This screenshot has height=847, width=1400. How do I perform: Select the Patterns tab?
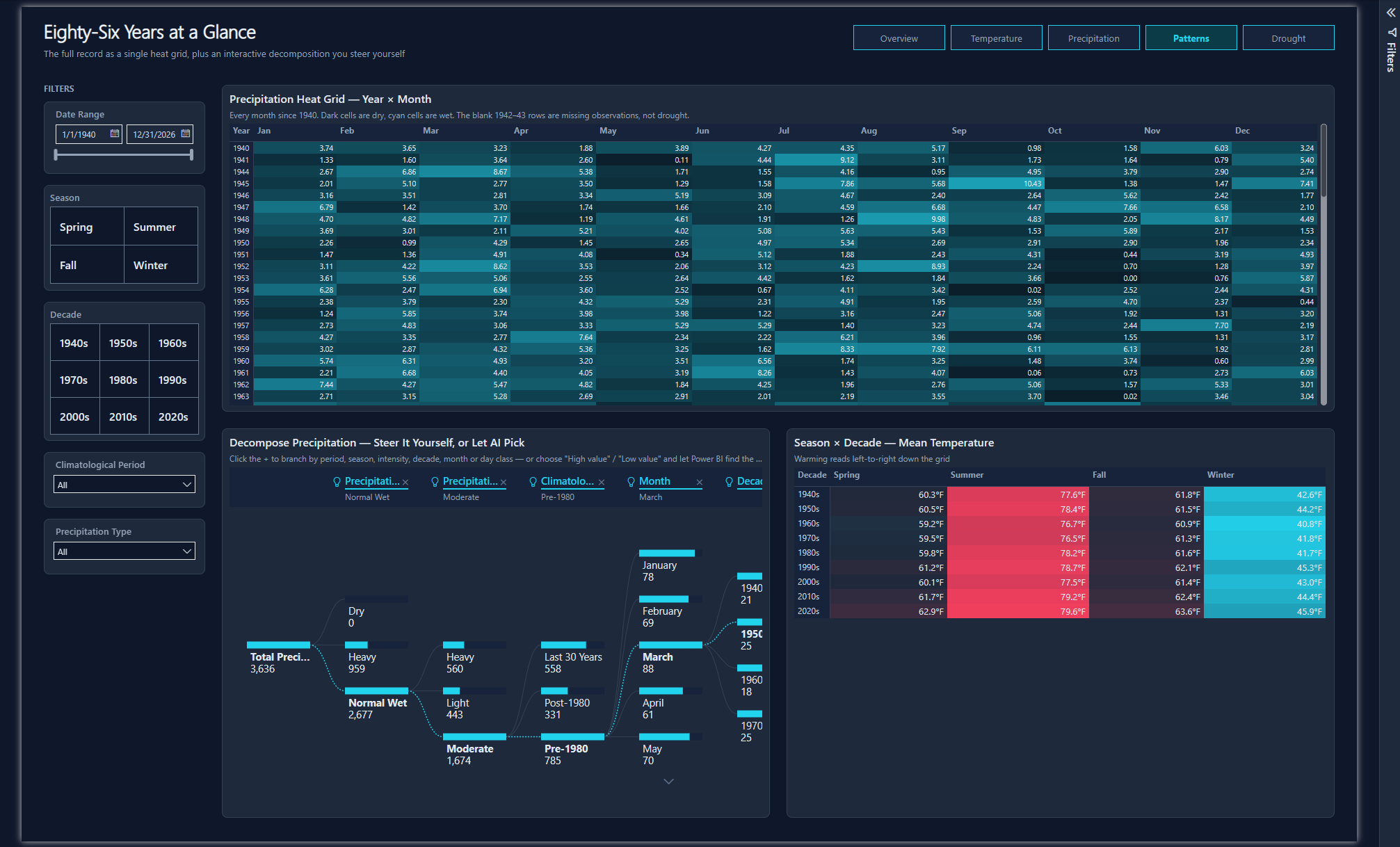(1191, 38)
